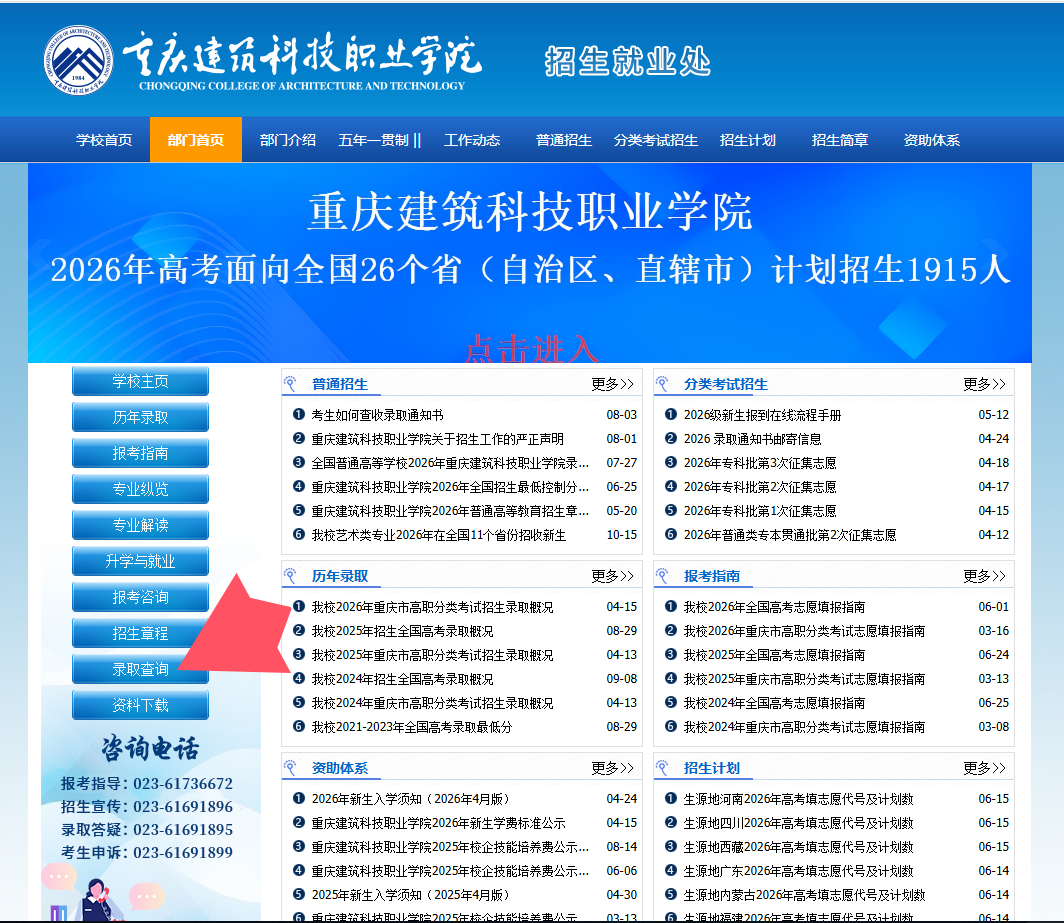
Task: Open 生源地广东2026年高考填志愿代号及计划数
Action: [799, 871]
